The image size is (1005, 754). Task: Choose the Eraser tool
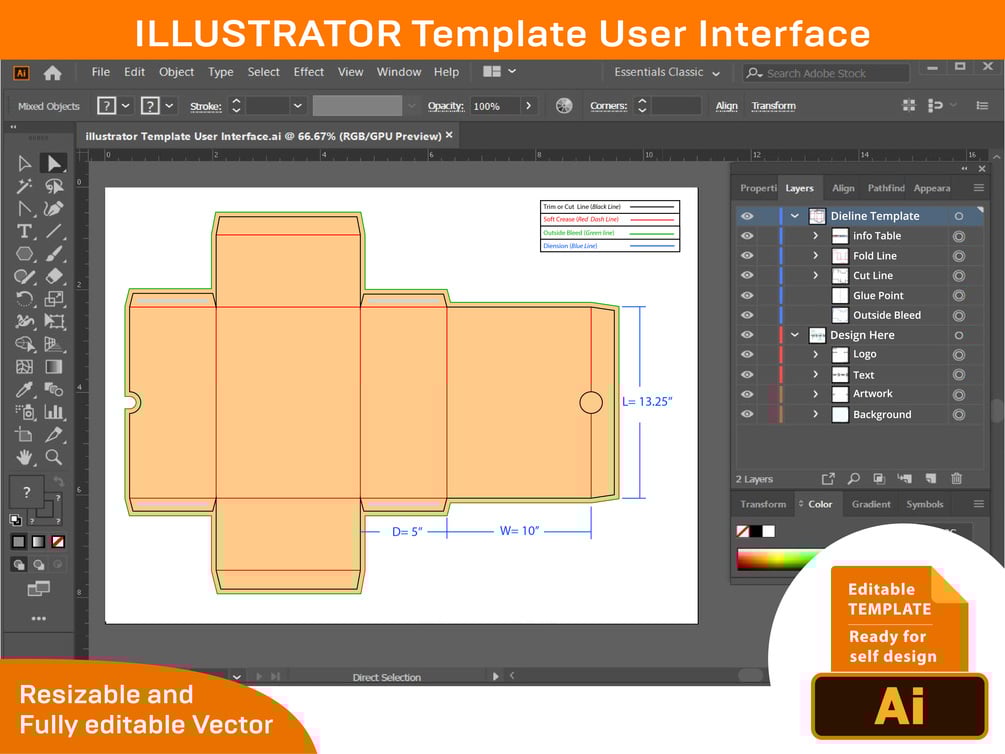click(x=54, y=276)
